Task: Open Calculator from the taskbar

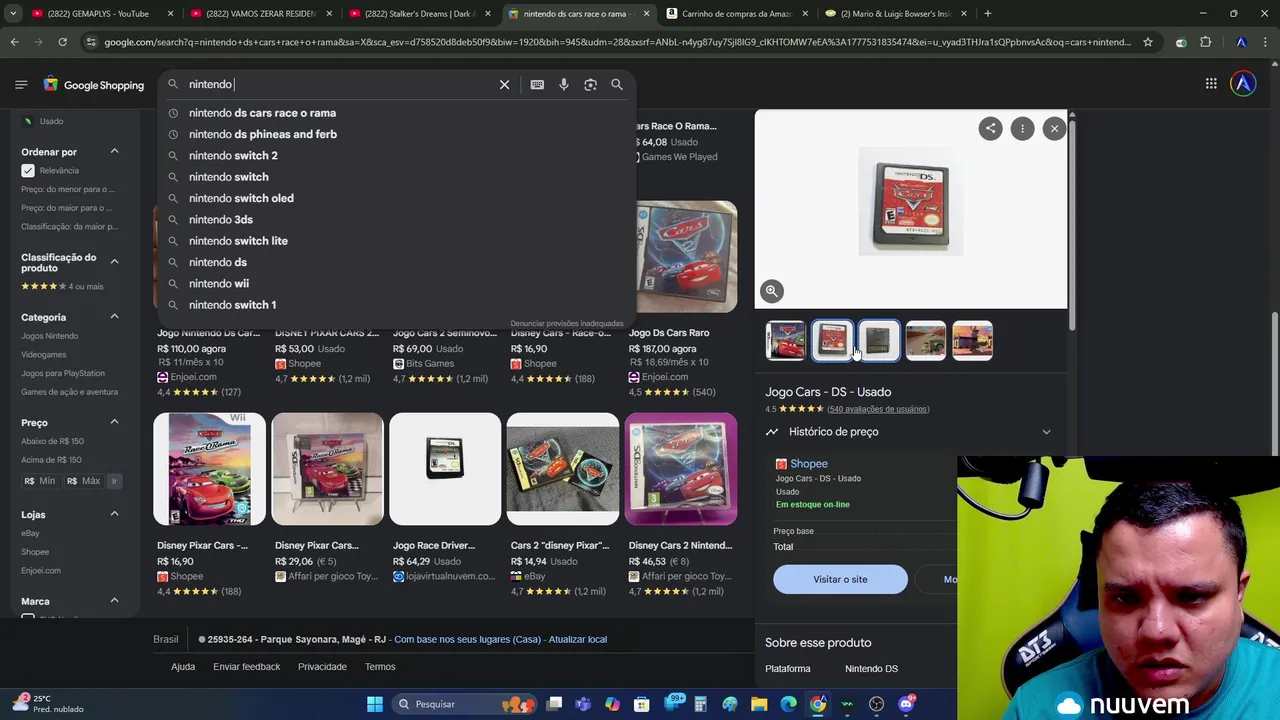Action: 701,704
